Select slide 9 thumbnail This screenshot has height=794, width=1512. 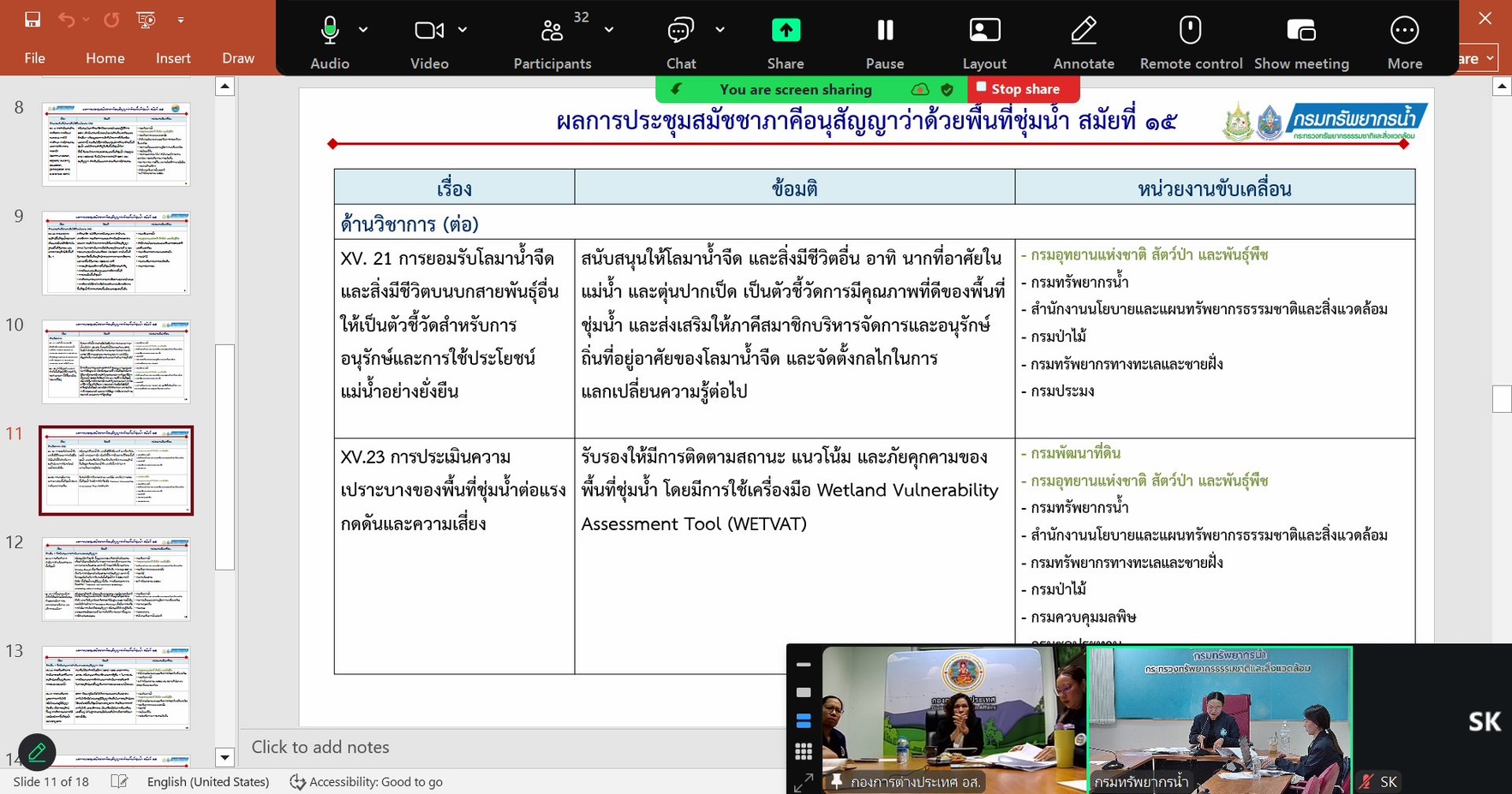pos(117,253)
